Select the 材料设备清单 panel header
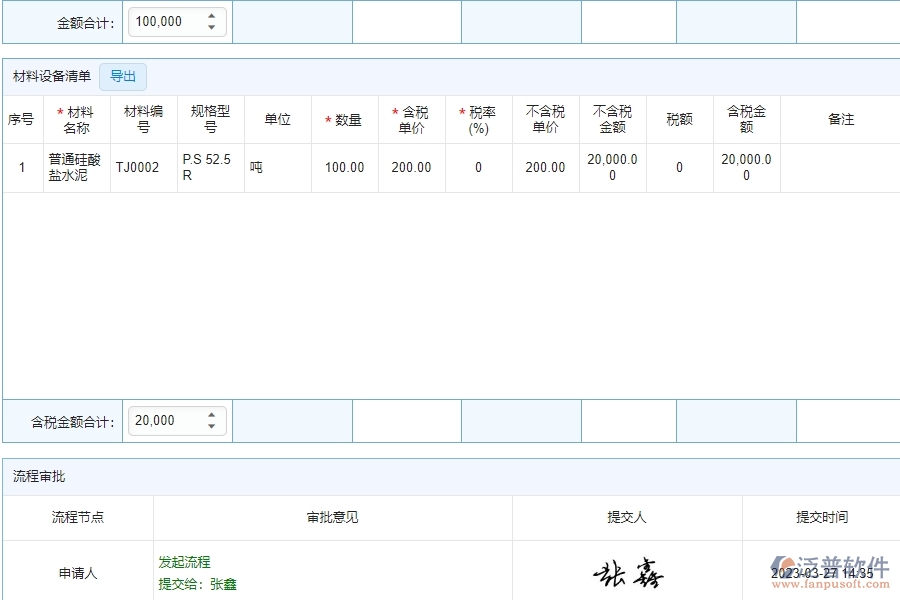 [x=50, y=76]
